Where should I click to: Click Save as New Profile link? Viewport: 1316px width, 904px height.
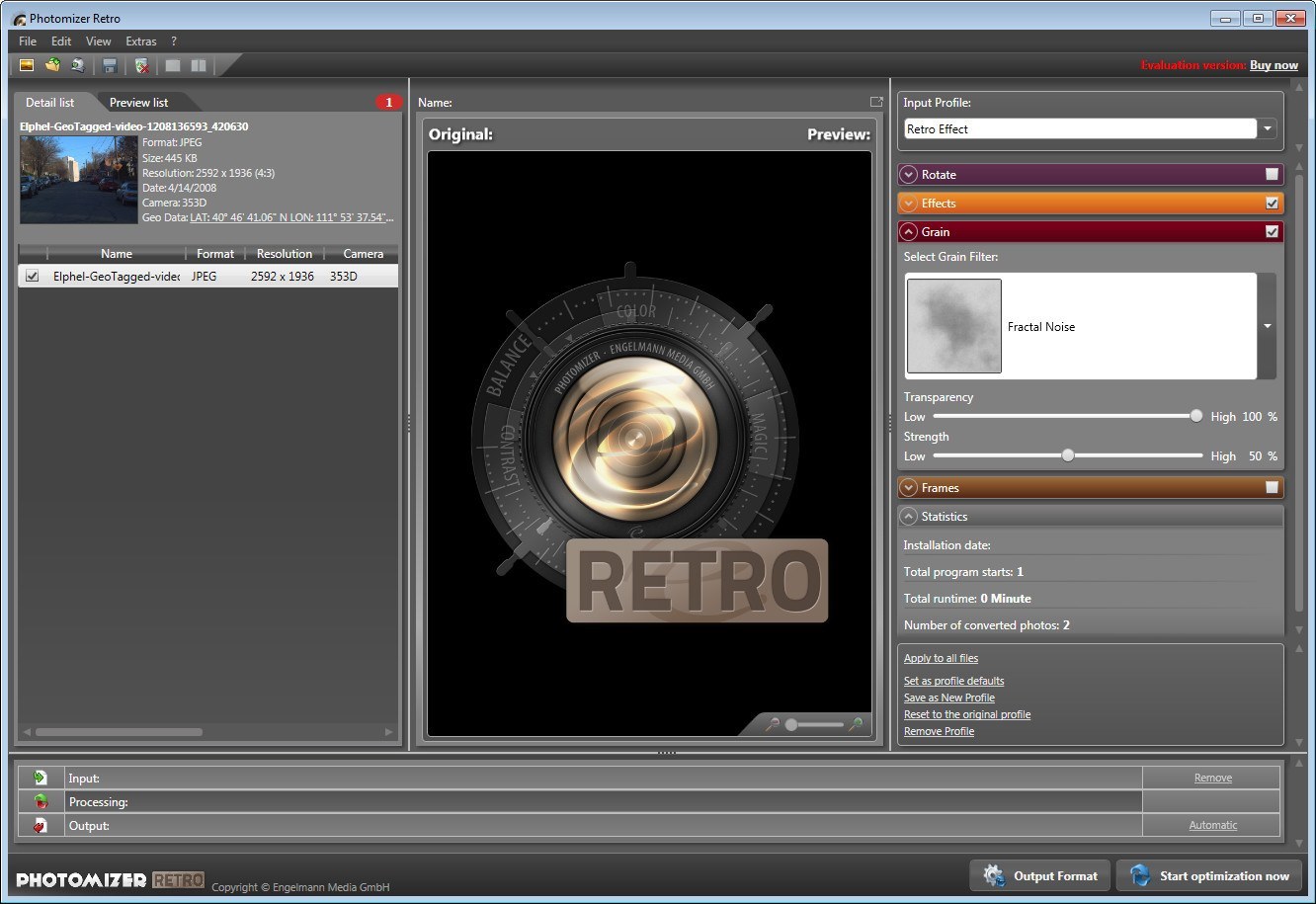(949, 698)
